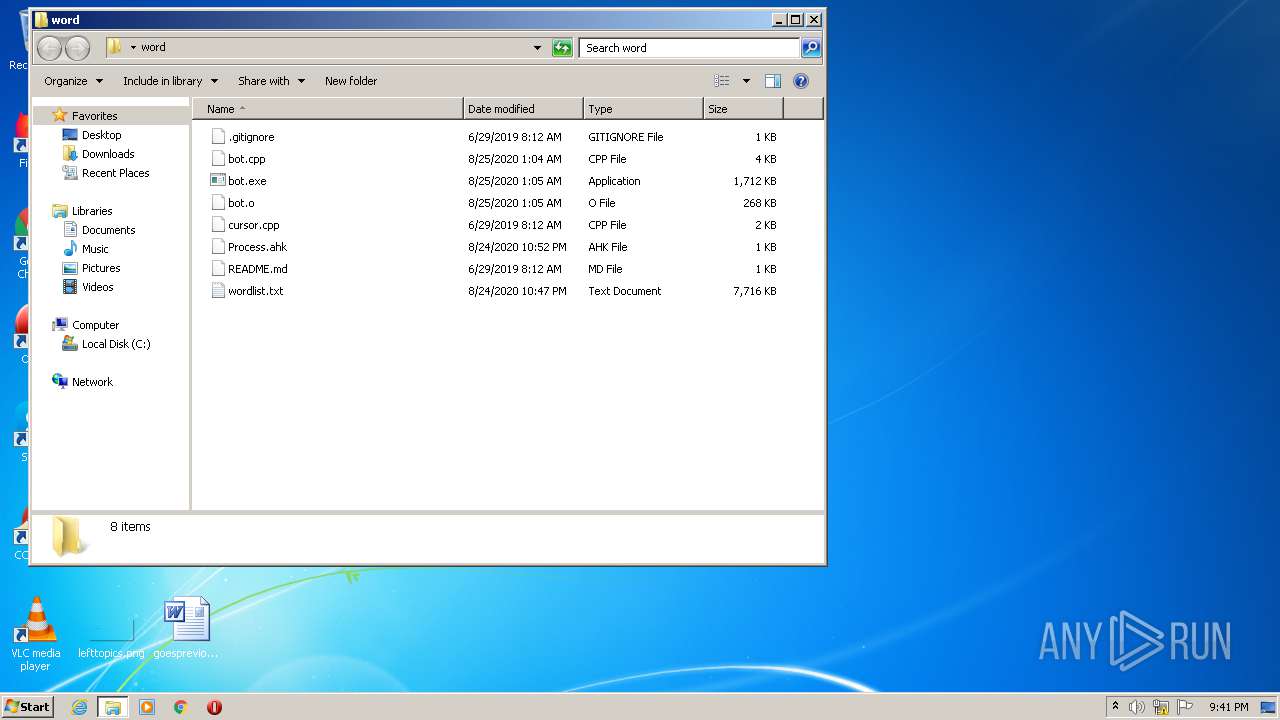Toggle the preview pane button

[x=772, y=81]
